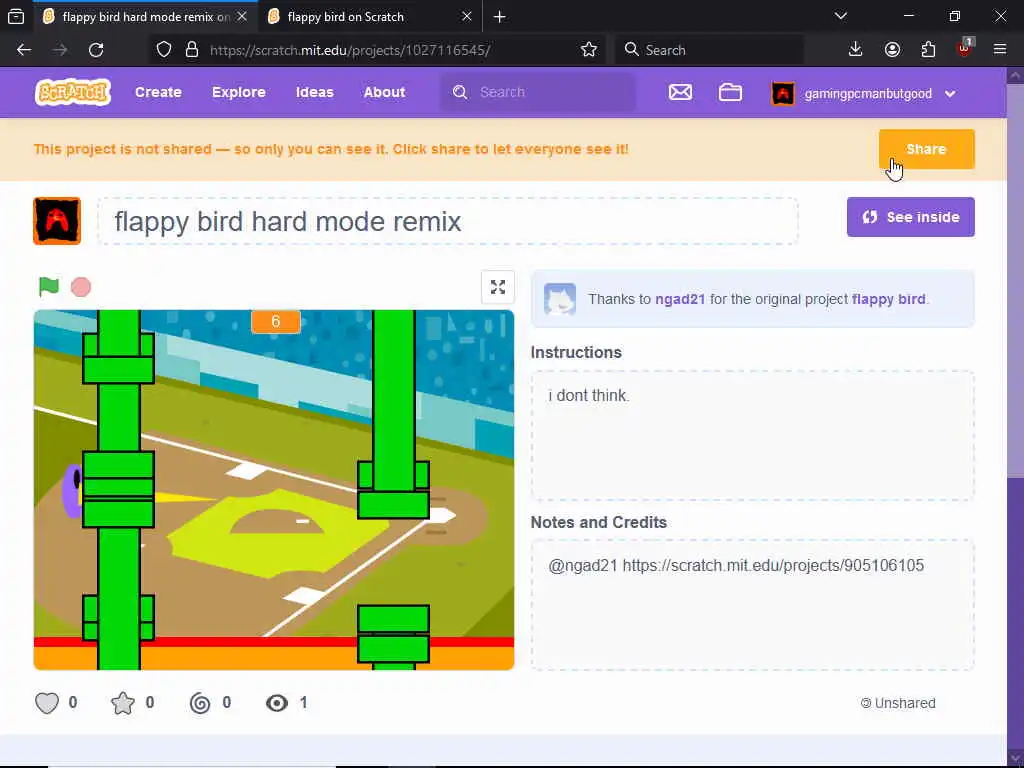Click the site padlock icon

192,50
